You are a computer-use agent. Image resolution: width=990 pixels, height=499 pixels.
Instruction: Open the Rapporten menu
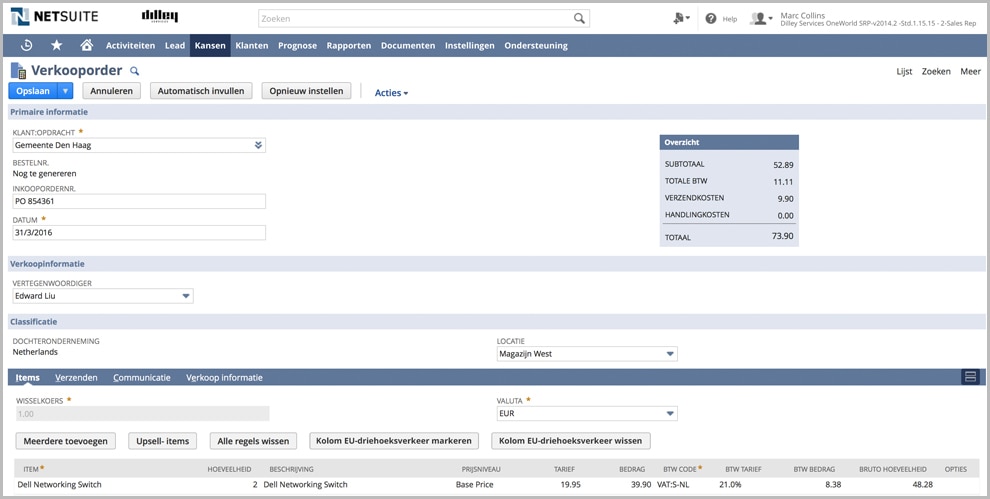348,46
